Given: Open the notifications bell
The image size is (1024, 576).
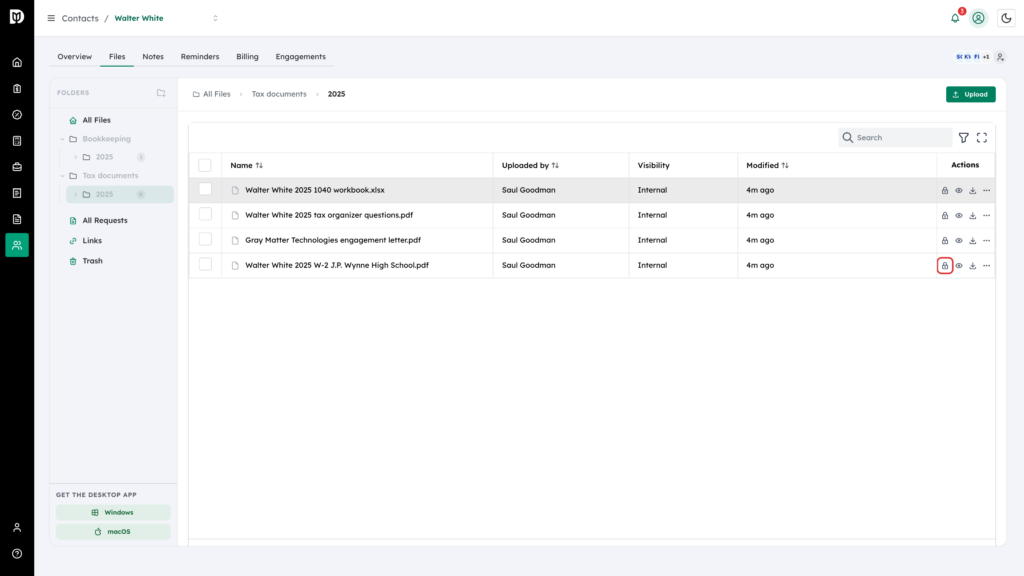Looking at the screenshot, I should click(955, 18).
